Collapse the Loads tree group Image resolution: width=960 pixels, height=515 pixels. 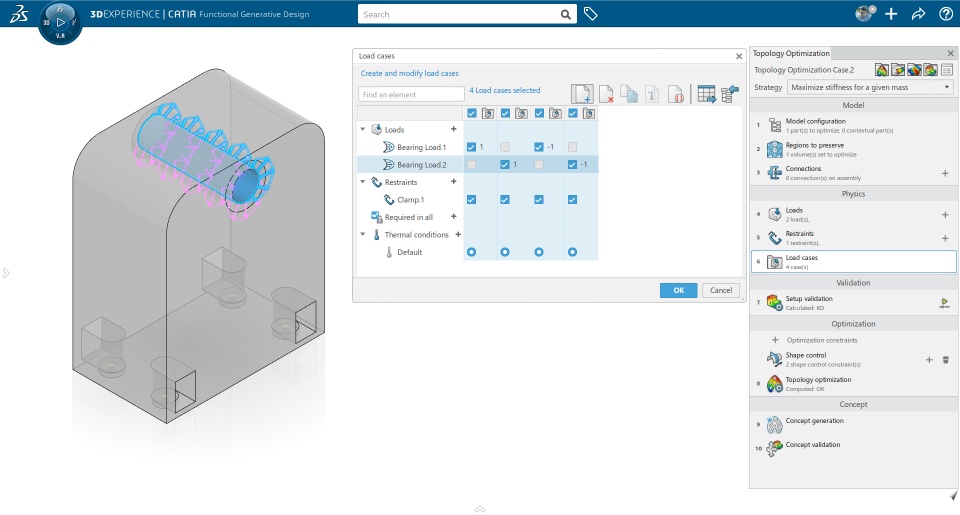click(363, 129)
